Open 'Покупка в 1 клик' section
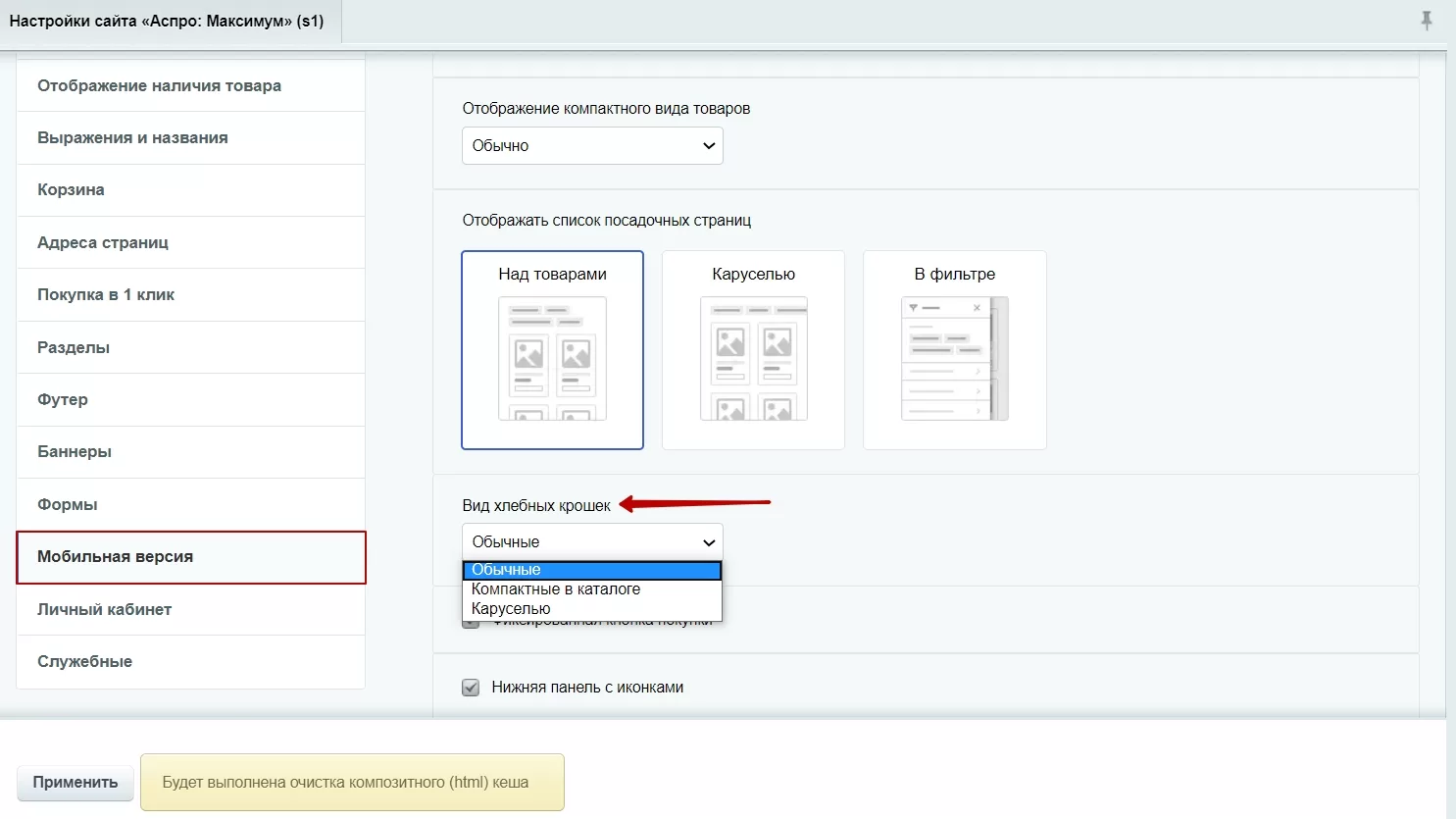 [x=191, y=295]
